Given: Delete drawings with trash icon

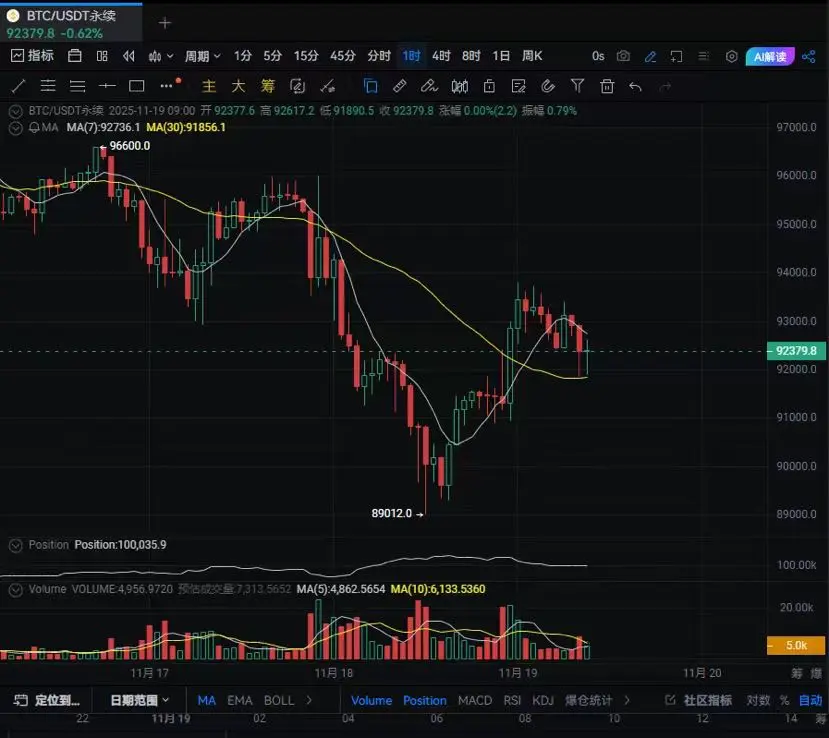Looking at the screenshot, I should coord(607,86).
